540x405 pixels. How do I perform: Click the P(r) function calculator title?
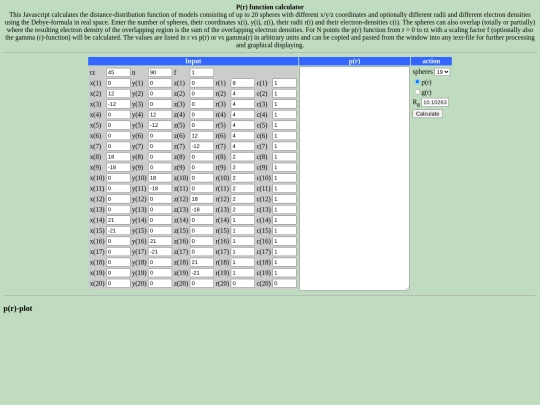270,7
